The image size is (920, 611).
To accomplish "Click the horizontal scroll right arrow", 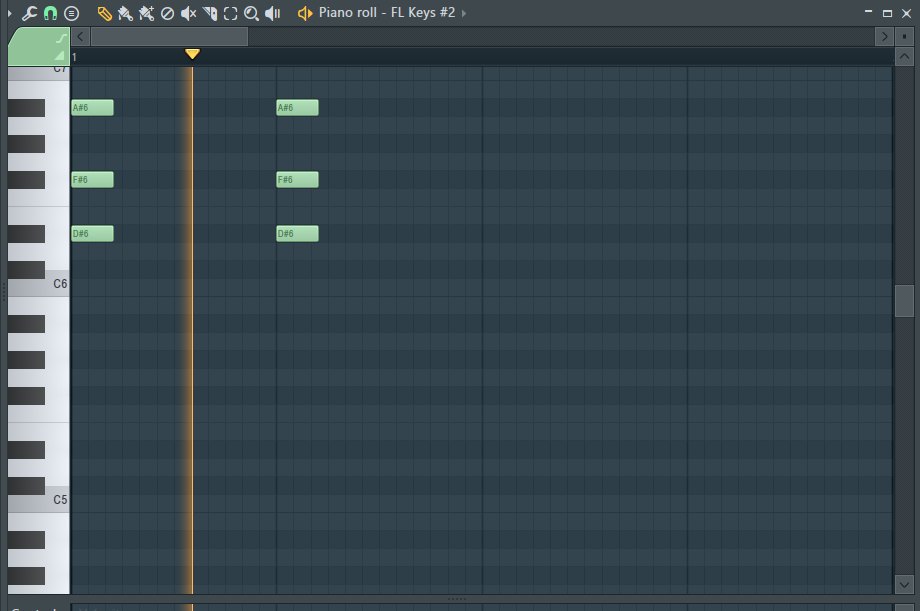I will click(x=884, y=36).
